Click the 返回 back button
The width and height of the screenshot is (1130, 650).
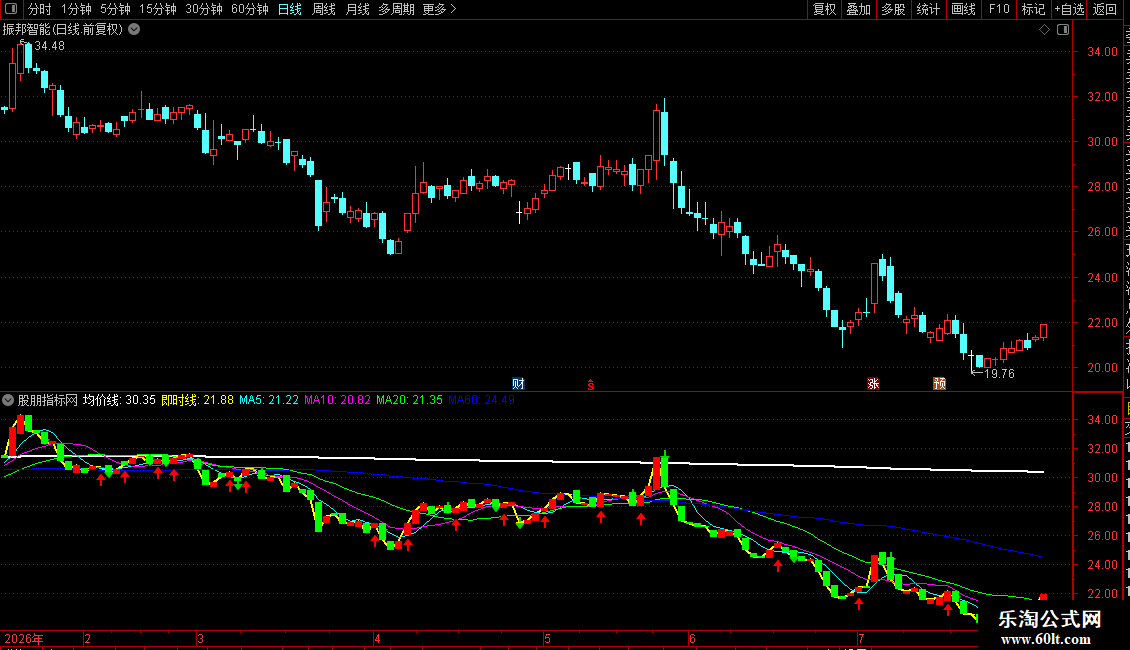coord(1105,9)
